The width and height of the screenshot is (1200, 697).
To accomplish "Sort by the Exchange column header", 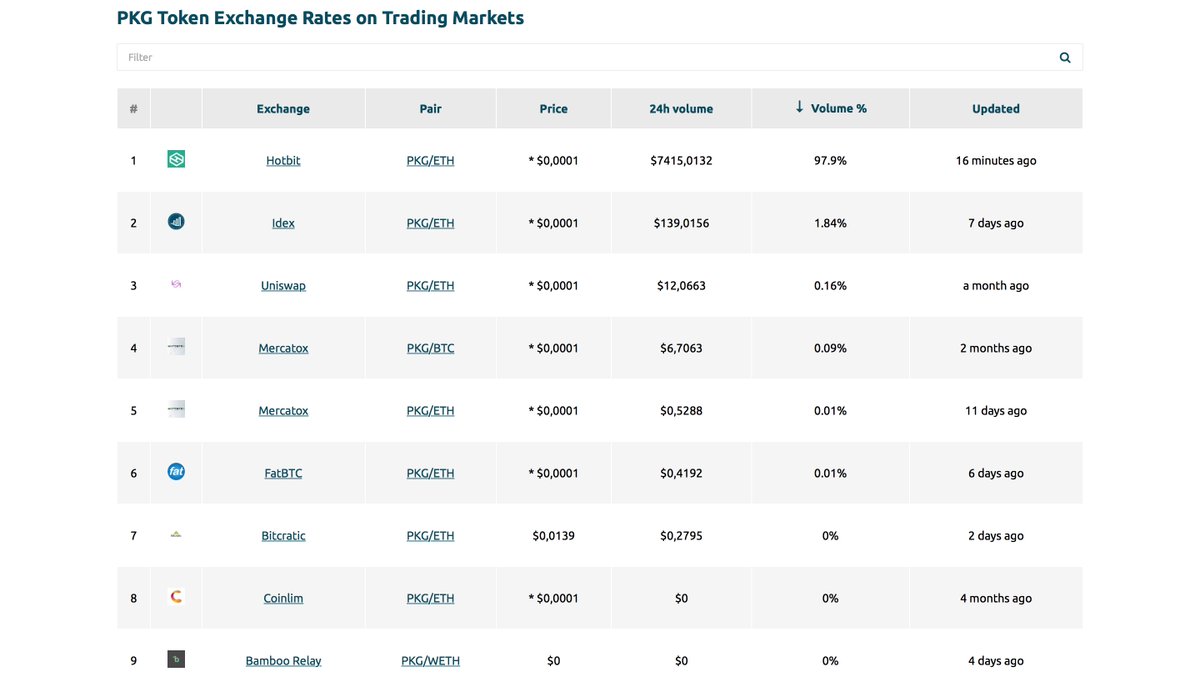I will pyautogui.click(x=283, y=108).
